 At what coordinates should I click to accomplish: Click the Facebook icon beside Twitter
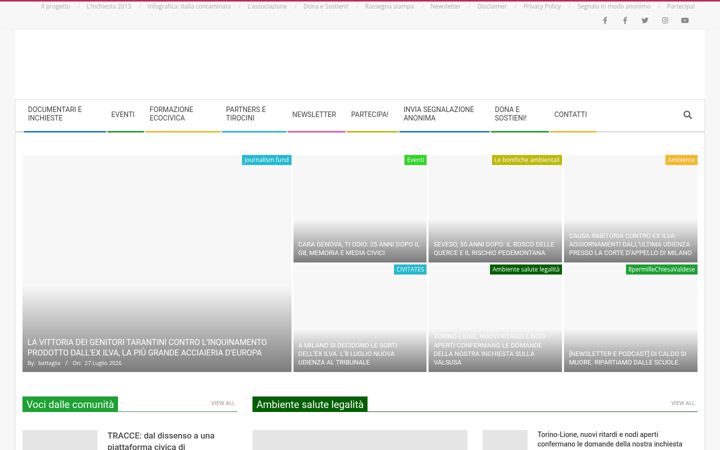click(625, 20)
